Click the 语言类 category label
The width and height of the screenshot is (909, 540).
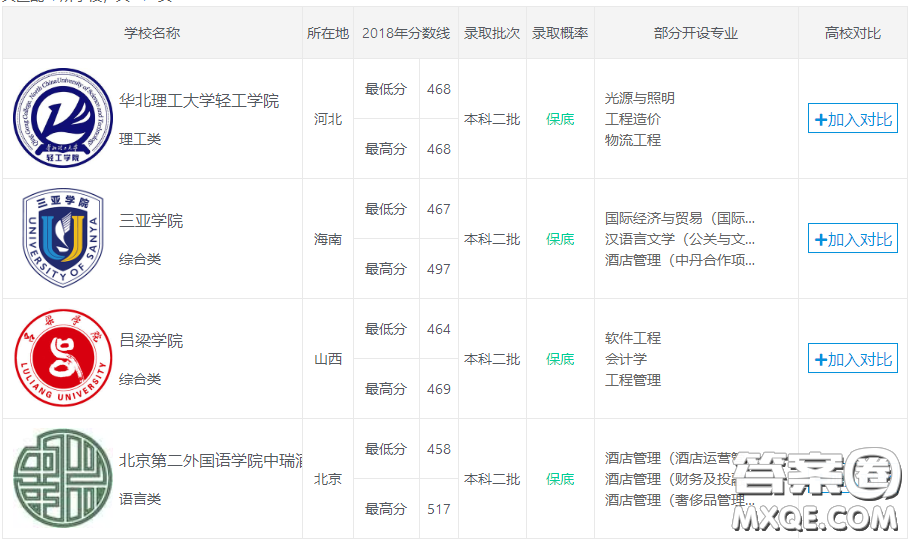click(140, 499)
